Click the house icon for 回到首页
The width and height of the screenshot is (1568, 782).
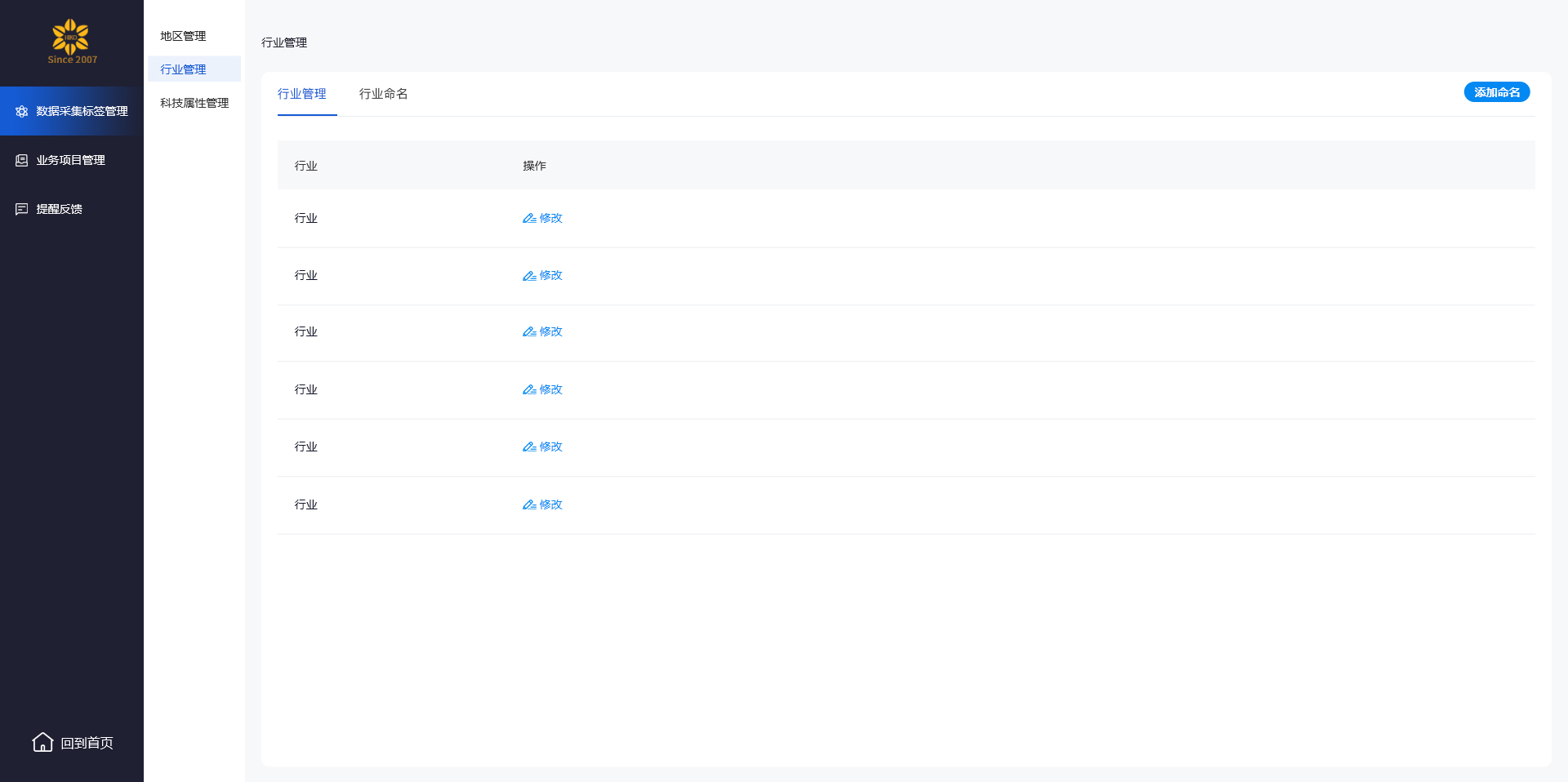click(x=42, y=742)
